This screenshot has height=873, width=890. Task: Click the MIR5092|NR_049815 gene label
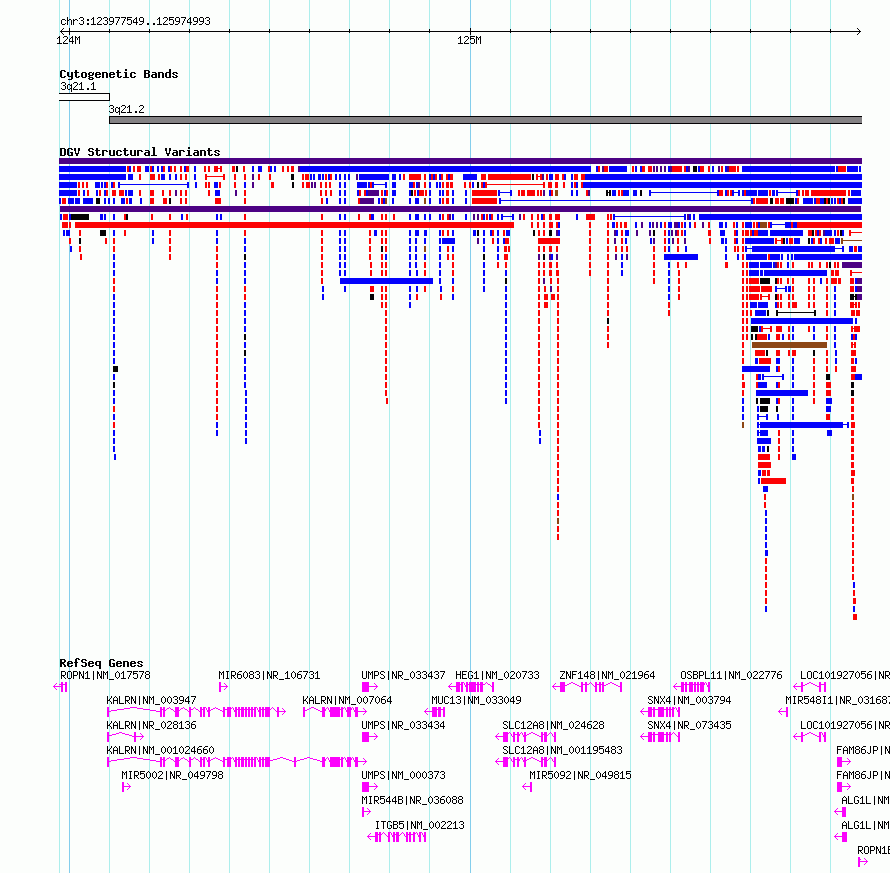coord(580,775)
